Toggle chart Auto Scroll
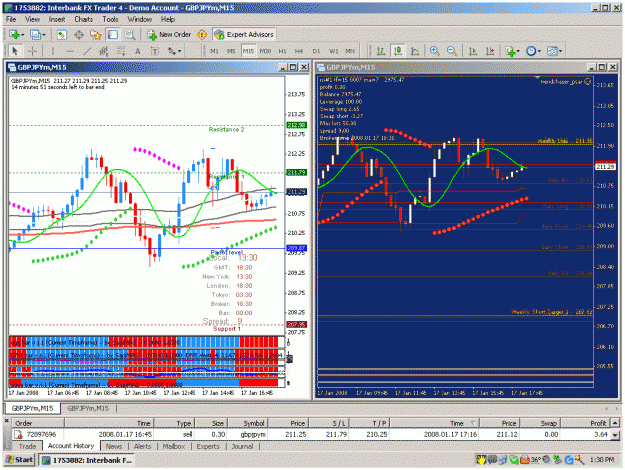625x470 pixels. (x=473, y=51)
